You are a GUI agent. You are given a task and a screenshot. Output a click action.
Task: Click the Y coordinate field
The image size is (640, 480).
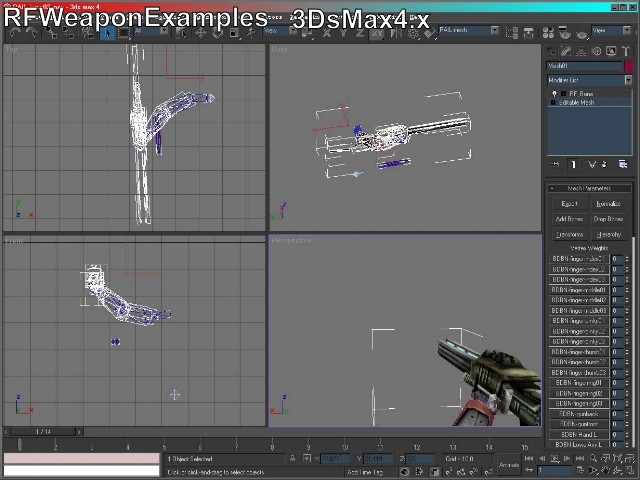[378, 459]
